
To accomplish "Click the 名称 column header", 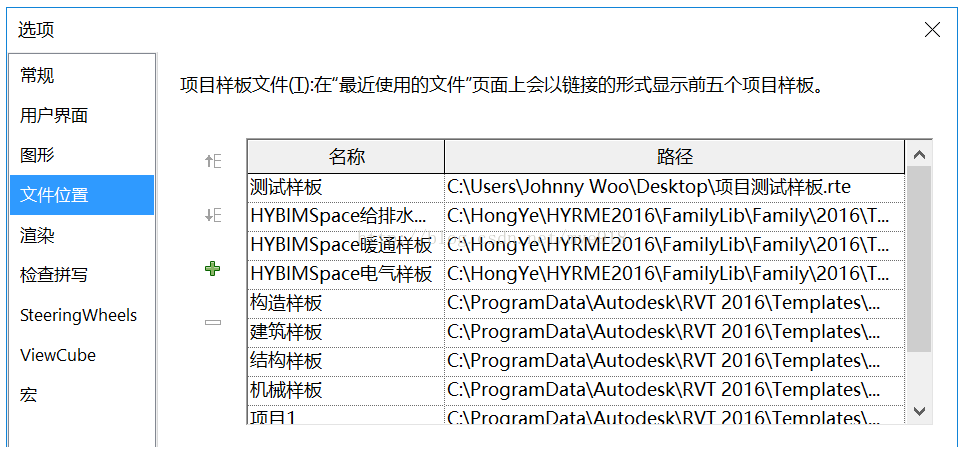I will [x=346, y=157].
